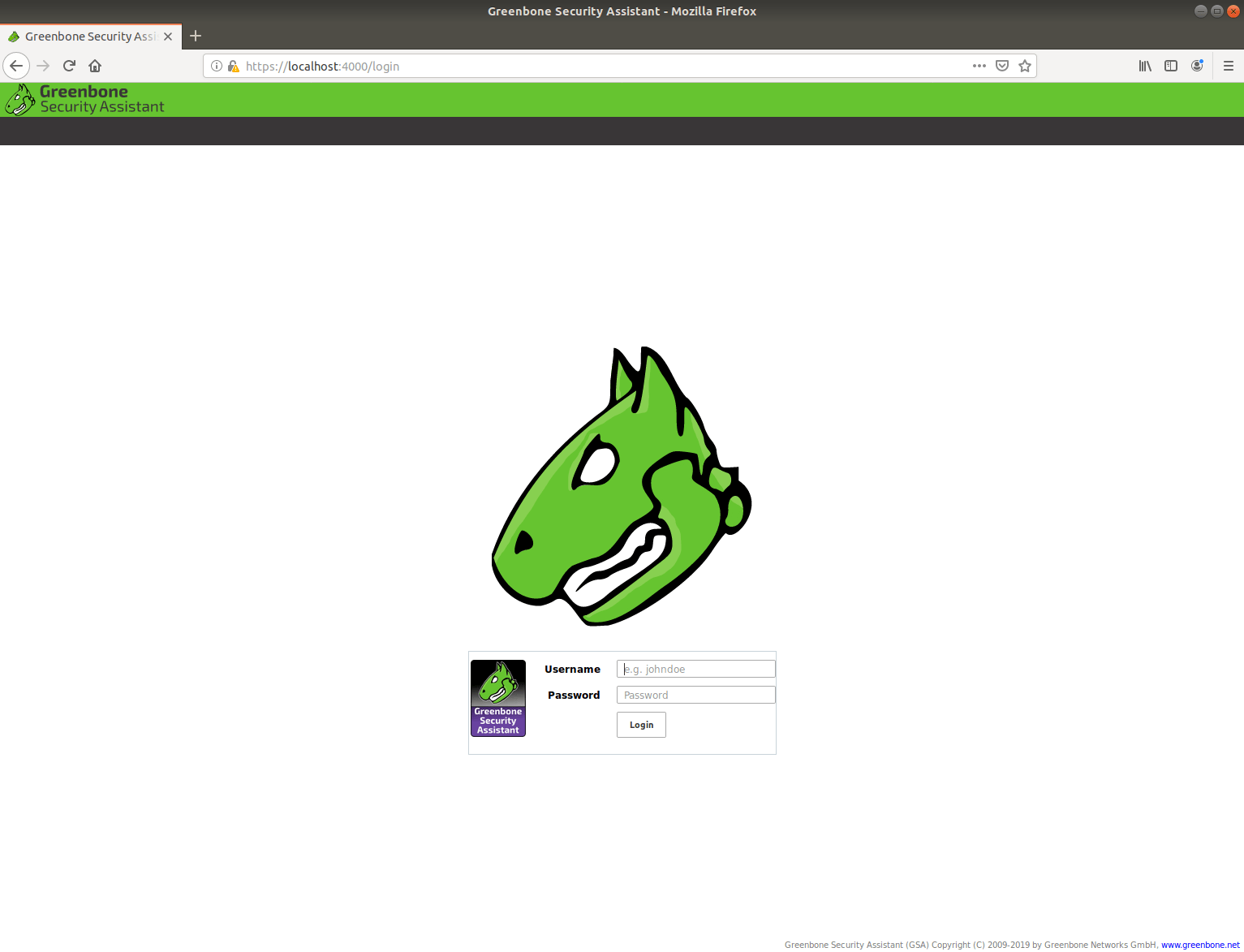Click the Home button in the toolbar
Viewport: 1244px width, 952px height.
click(94, 66)
